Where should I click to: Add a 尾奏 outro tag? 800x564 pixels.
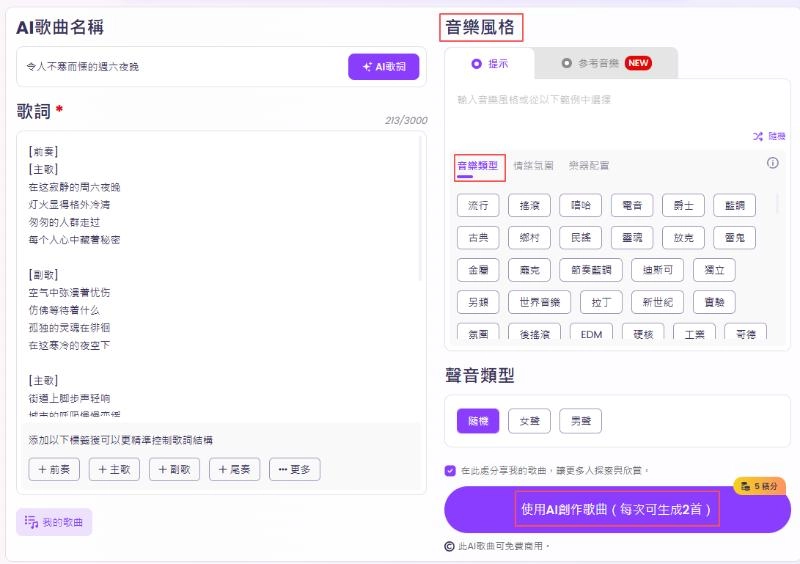[x=235, y=470]
